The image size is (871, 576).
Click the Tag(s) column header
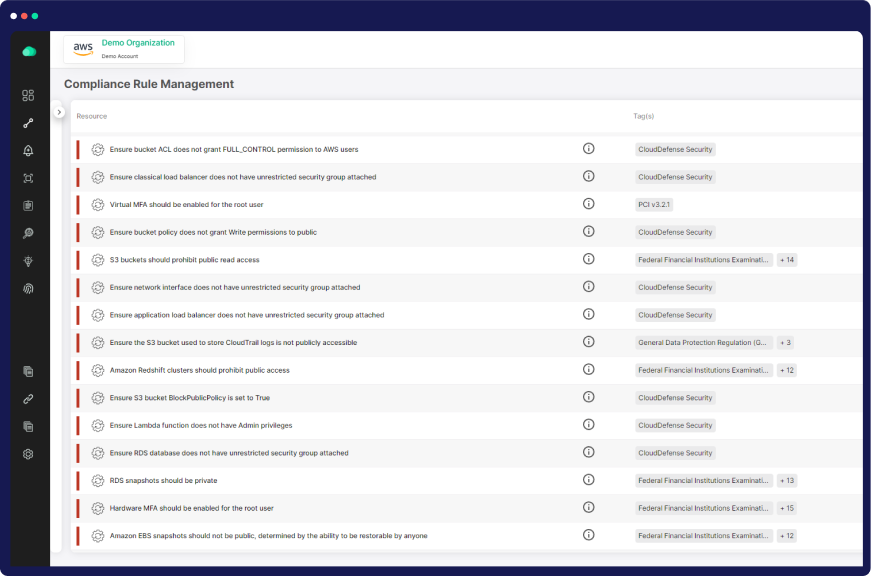point(643,116)
